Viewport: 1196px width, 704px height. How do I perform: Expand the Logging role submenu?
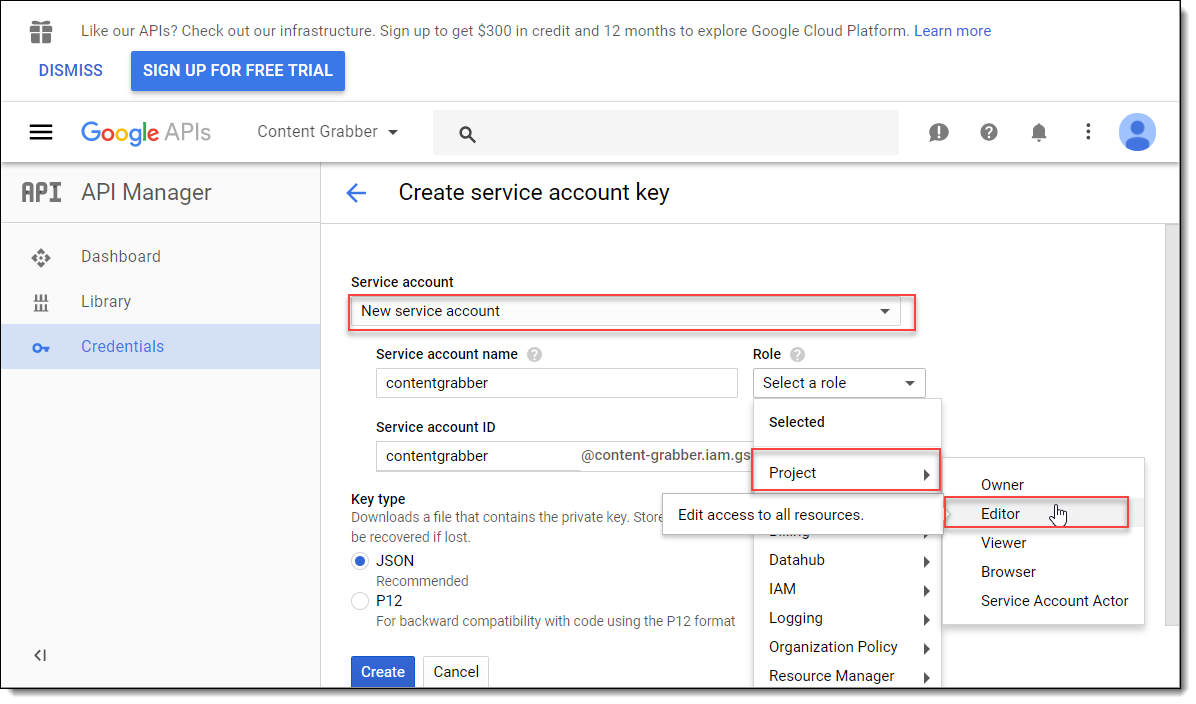847,618
